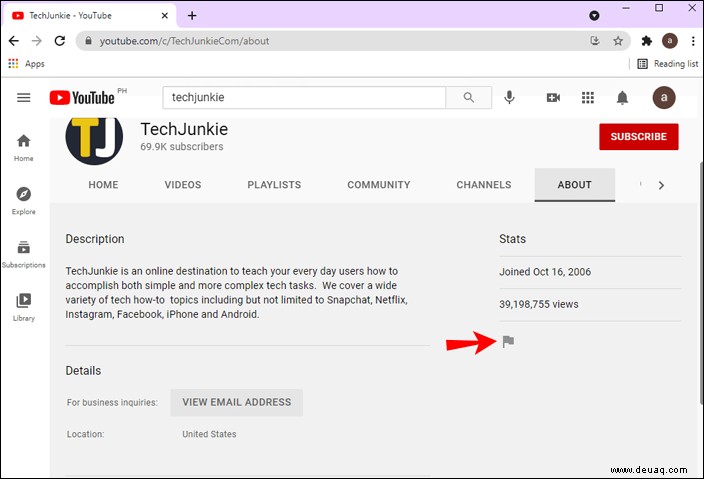Image resolution: width=704 pixels, height=479 pixels.
Task: Show more channel tabs with the chevron
Action: pyautogui.click(x=661, y=185)
